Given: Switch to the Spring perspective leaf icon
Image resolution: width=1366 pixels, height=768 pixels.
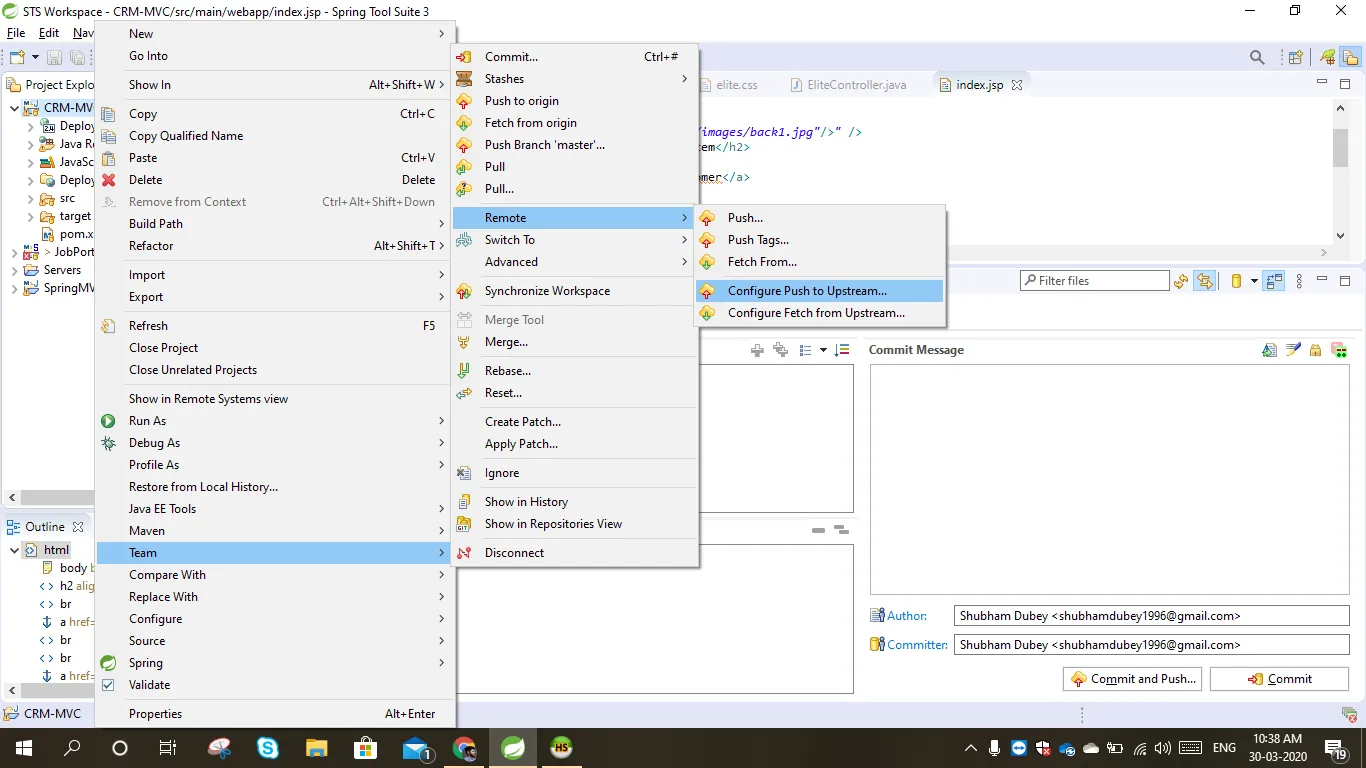Looking at the screenshot, I should tap(1328, 58).
